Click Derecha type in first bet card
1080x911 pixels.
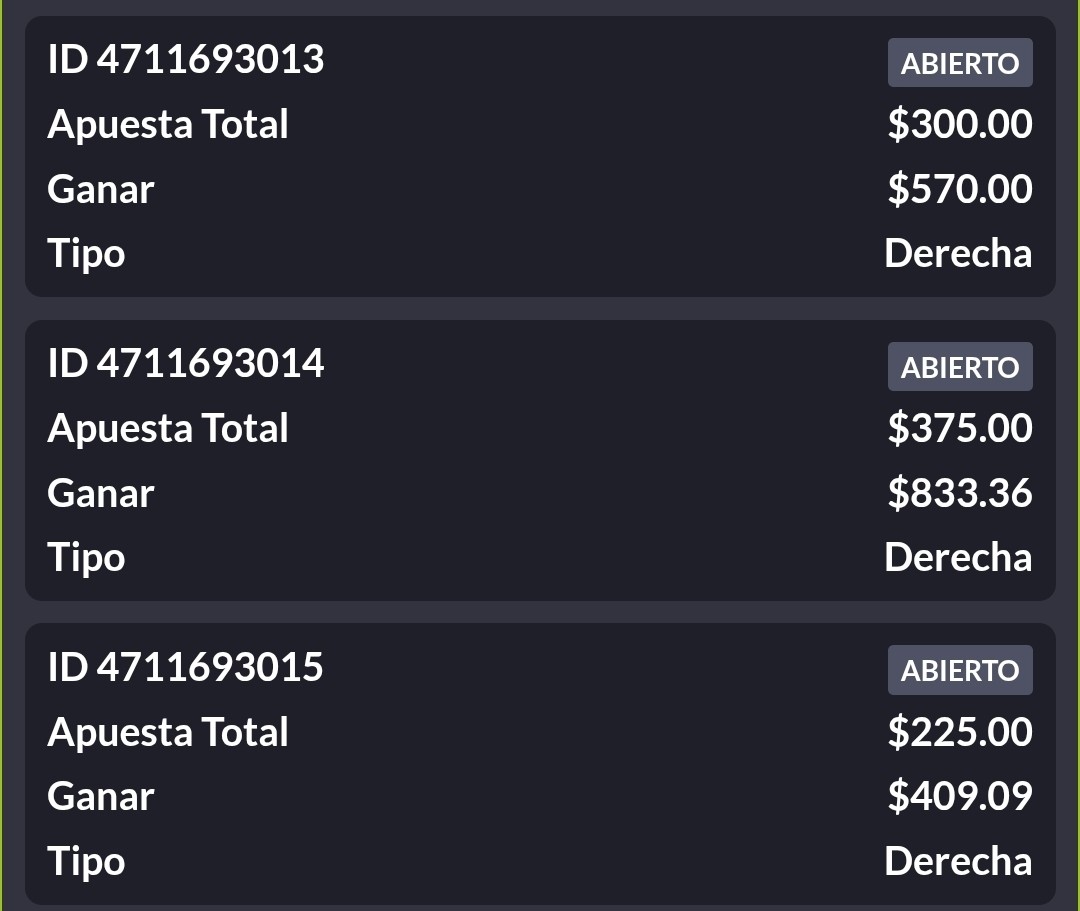(x=958, y=253)
